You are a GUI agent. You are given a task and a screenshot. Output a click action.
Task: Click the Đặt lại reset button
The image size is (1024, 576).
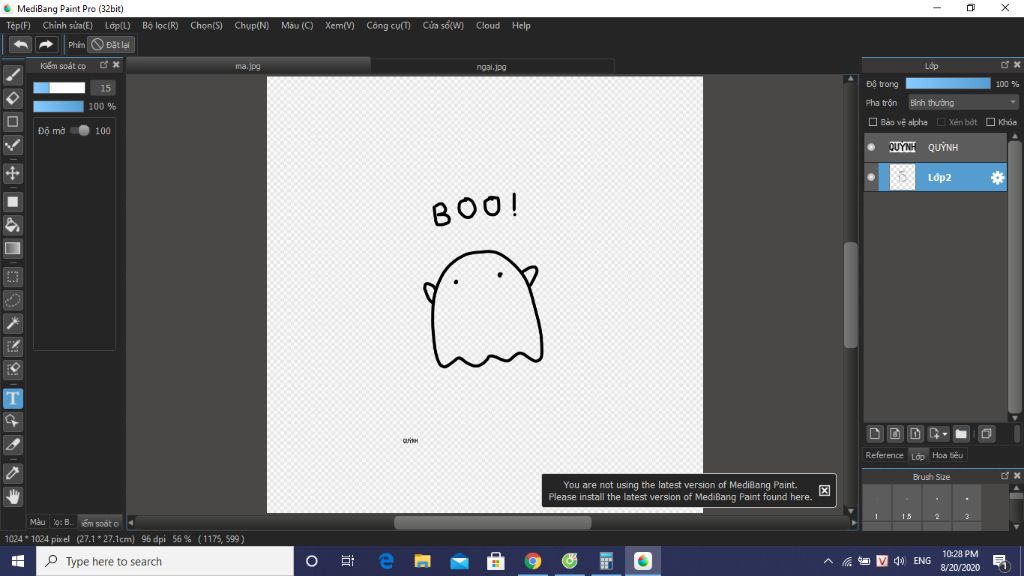[x=111, y=44]
